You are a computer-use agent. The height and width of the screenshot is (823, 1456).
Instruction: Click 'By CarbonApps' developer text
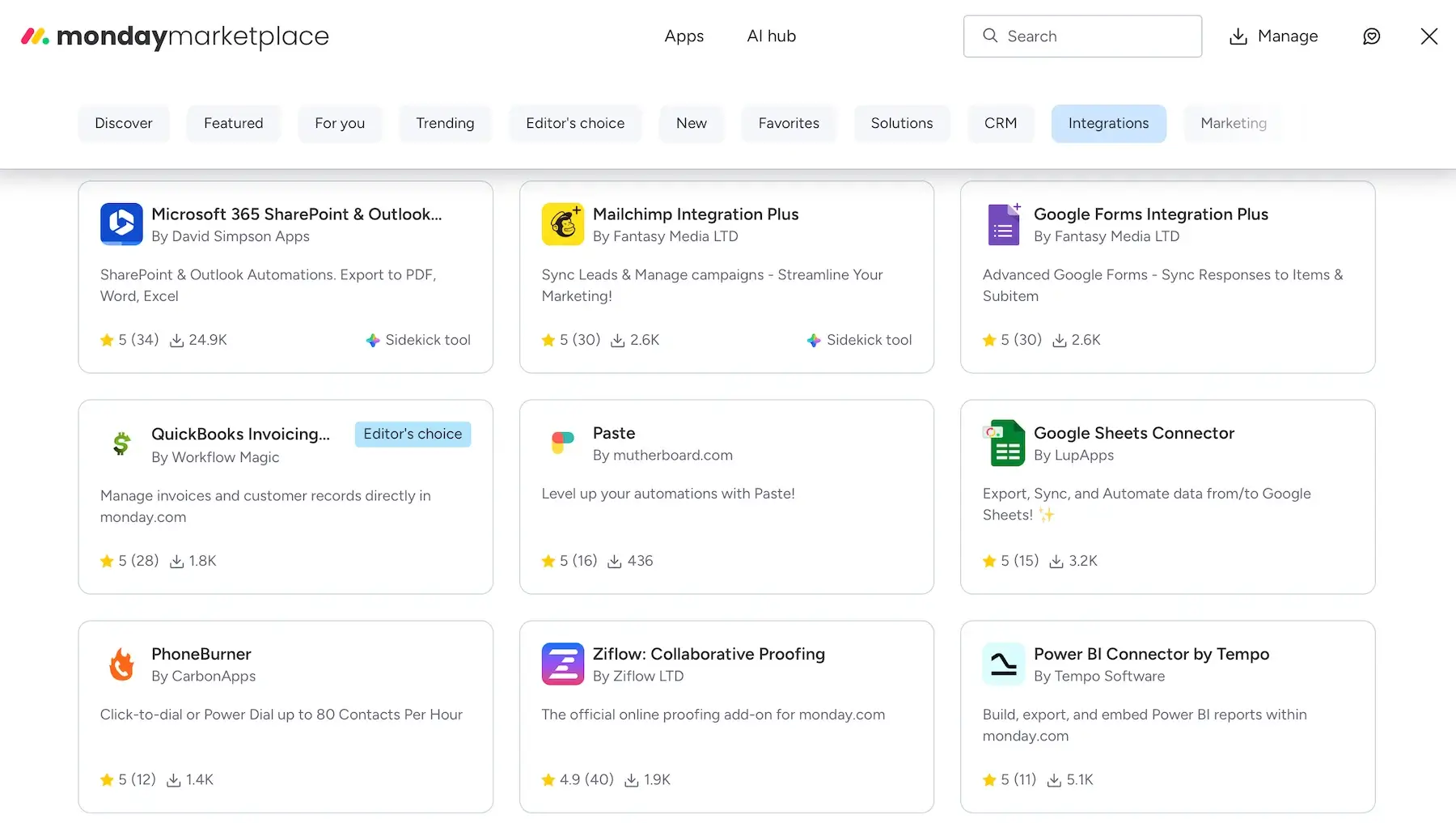tap(204, 676)
